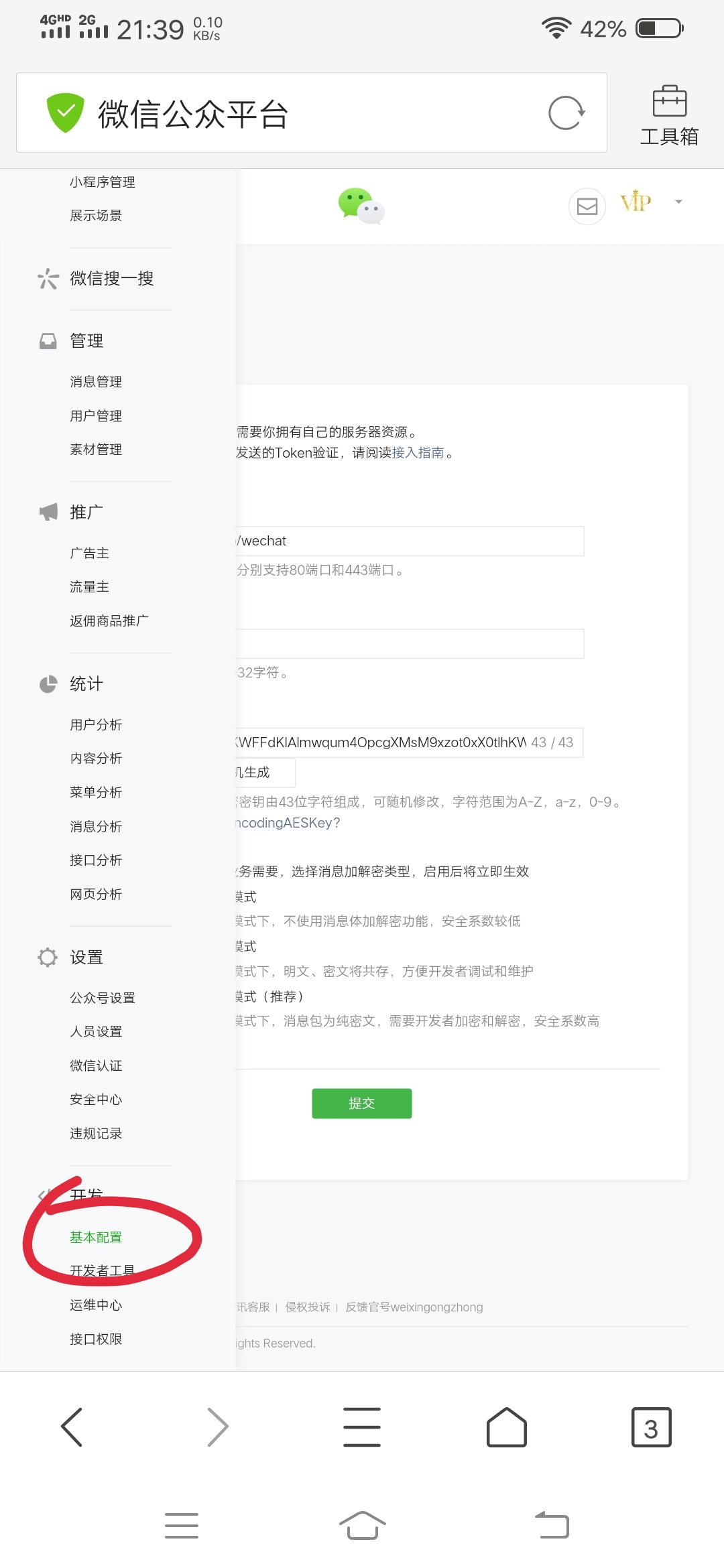
Task: Open 微信搜一搜 section icon
Action: (x=48, y=278)
